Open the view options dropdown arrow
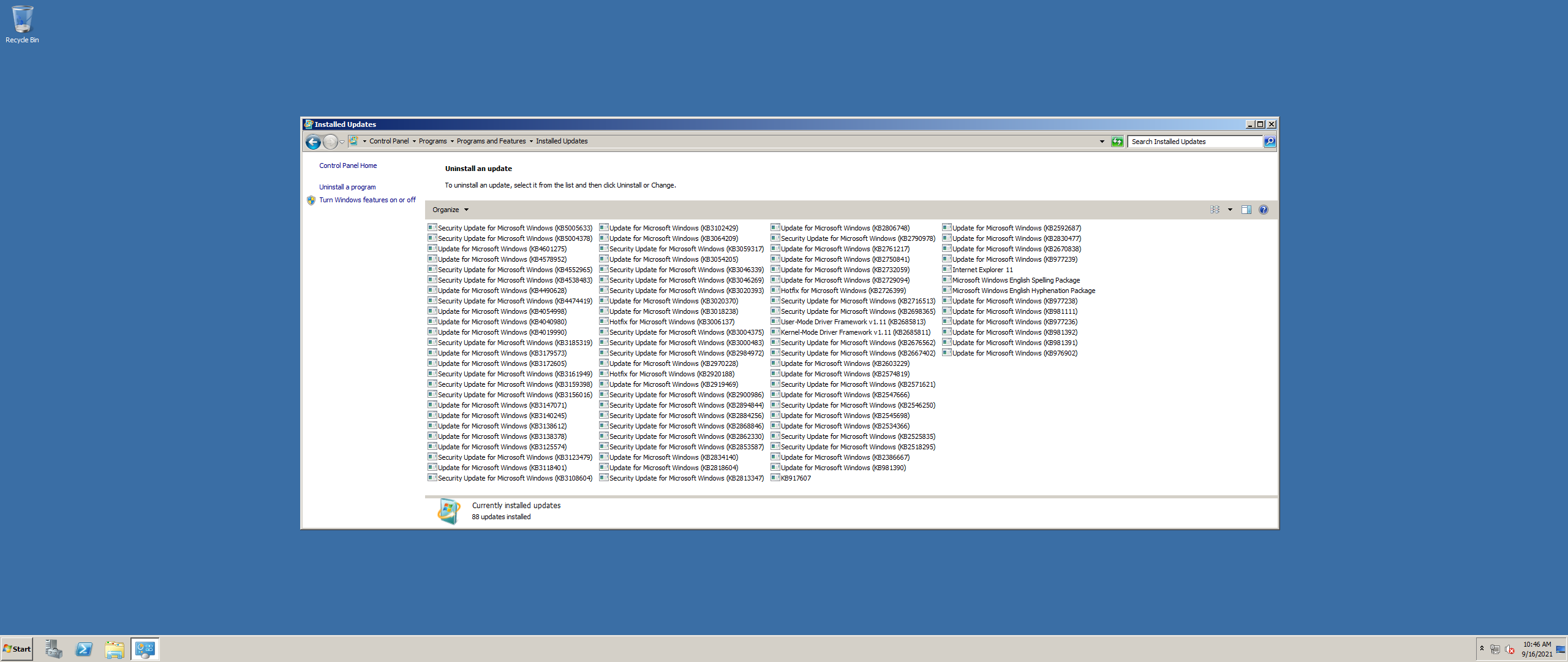This screenshot has width=1568, height=662. [1230, 210]
